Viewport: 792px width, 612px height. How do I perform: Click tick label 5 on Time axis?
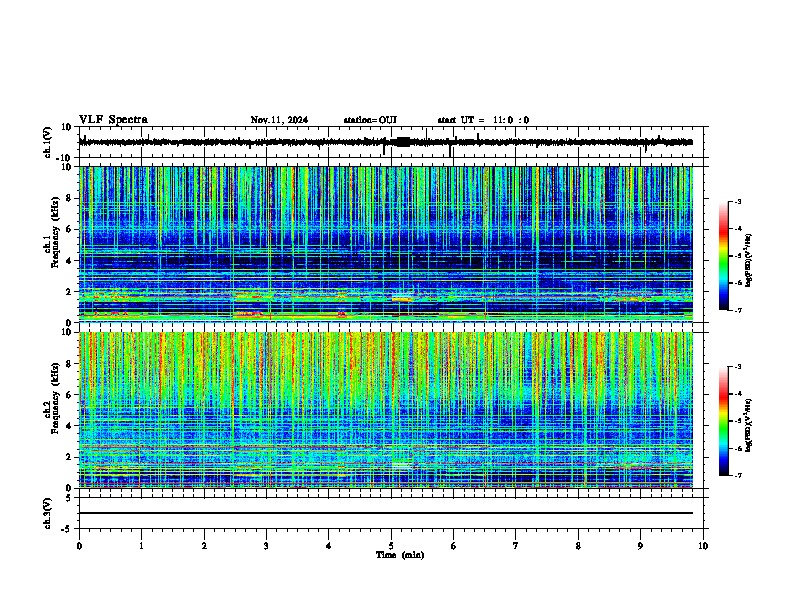(x=391, y=546)
